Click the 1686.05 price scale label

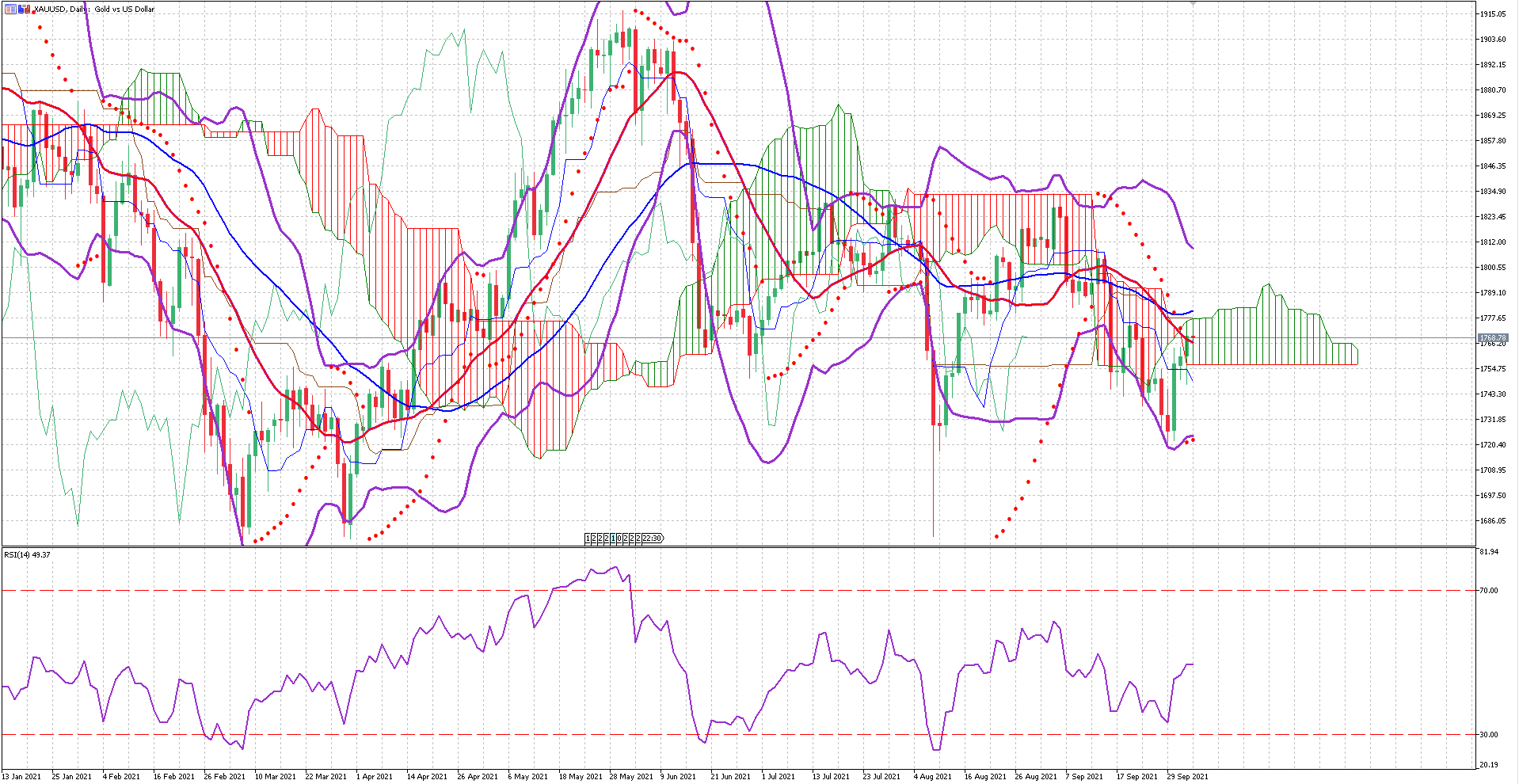point(1492,521)
